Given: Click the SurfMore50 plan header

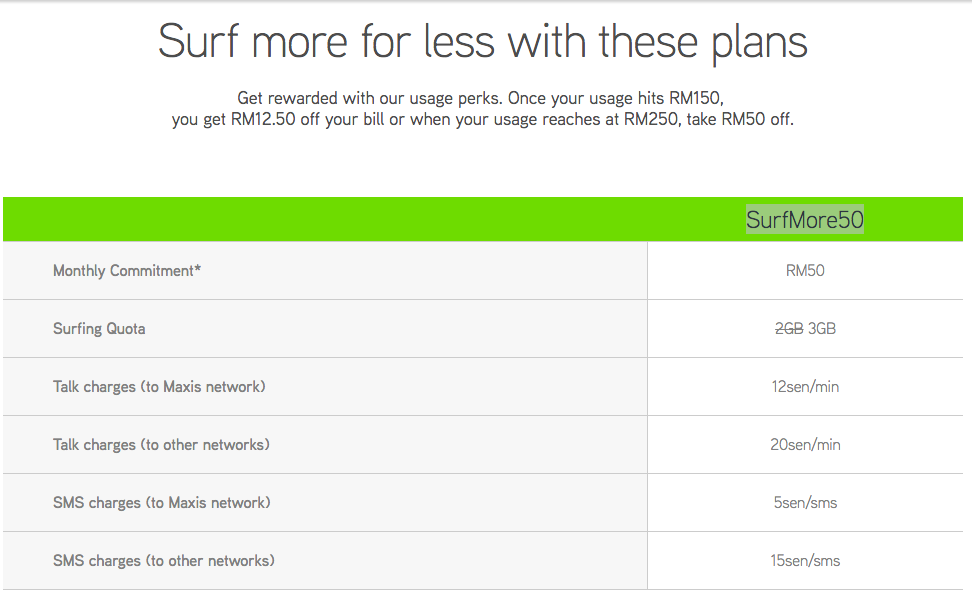Looking at the screenshot, I should pos(805,219).
